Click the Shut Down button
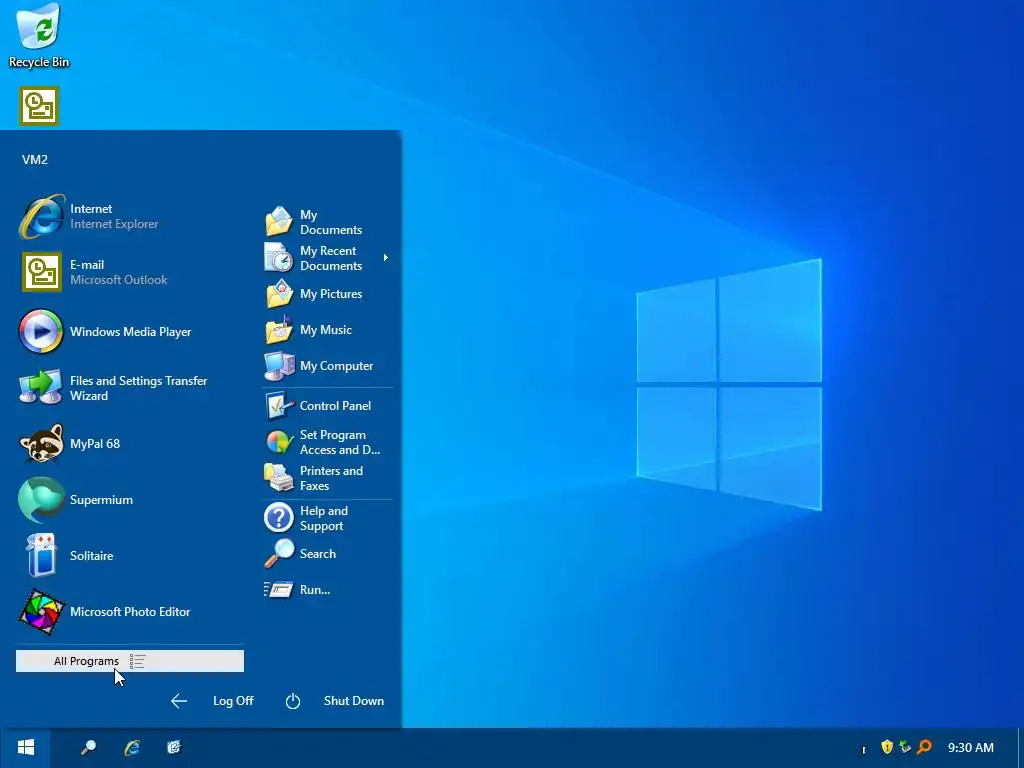1024x768 pixels. click(x=335, y=701)
